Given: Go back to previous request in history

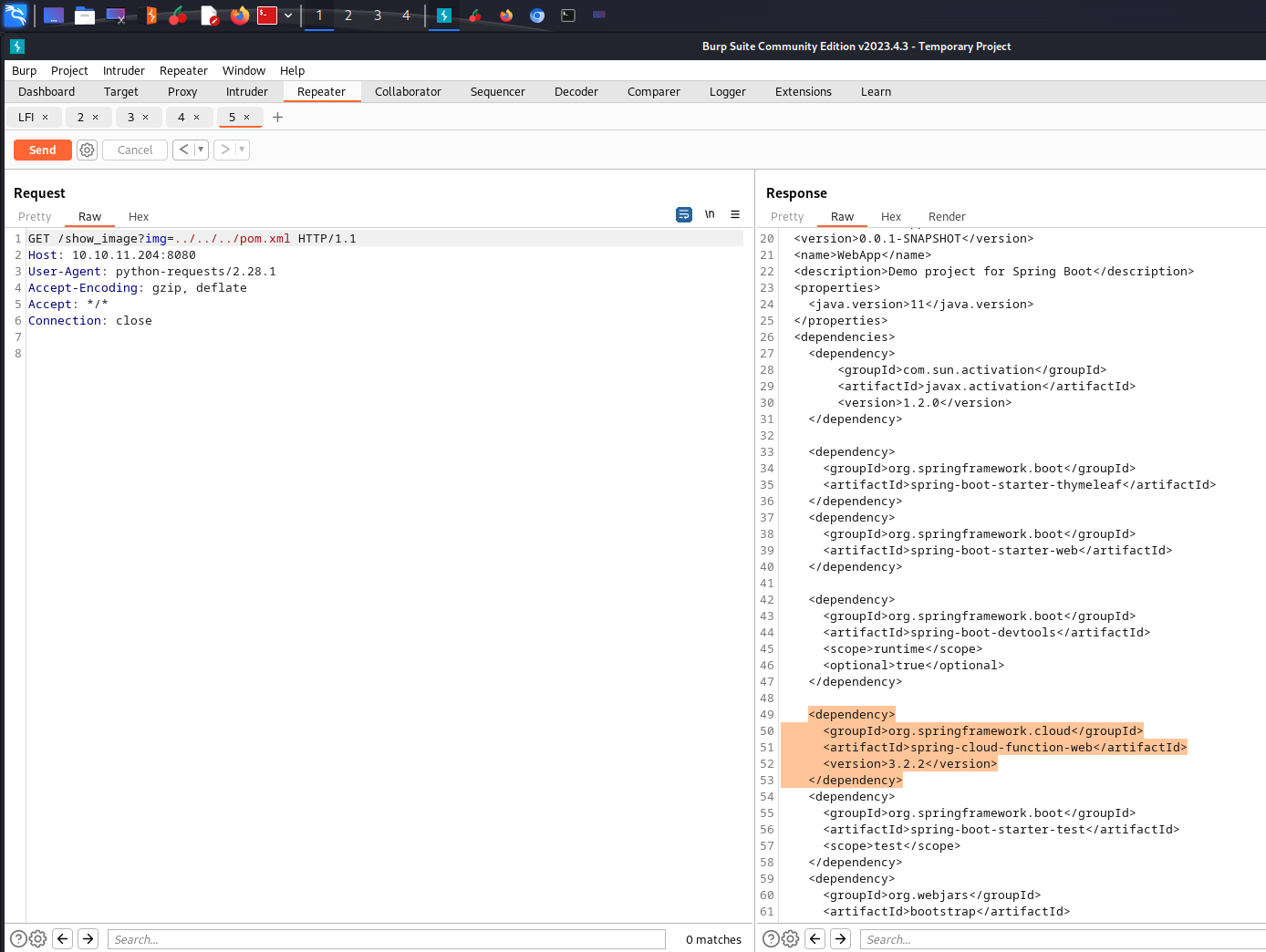Looking at the screenshot, I should (x=183, y=150).
